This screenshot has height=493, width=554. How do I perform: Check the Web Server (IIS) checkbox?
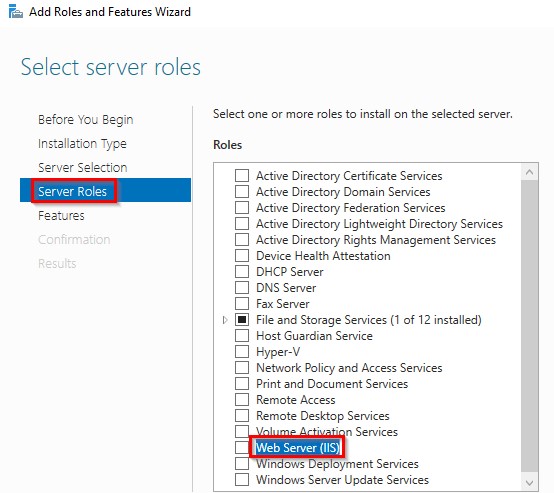pyautogui.click(x=242, y=447)
